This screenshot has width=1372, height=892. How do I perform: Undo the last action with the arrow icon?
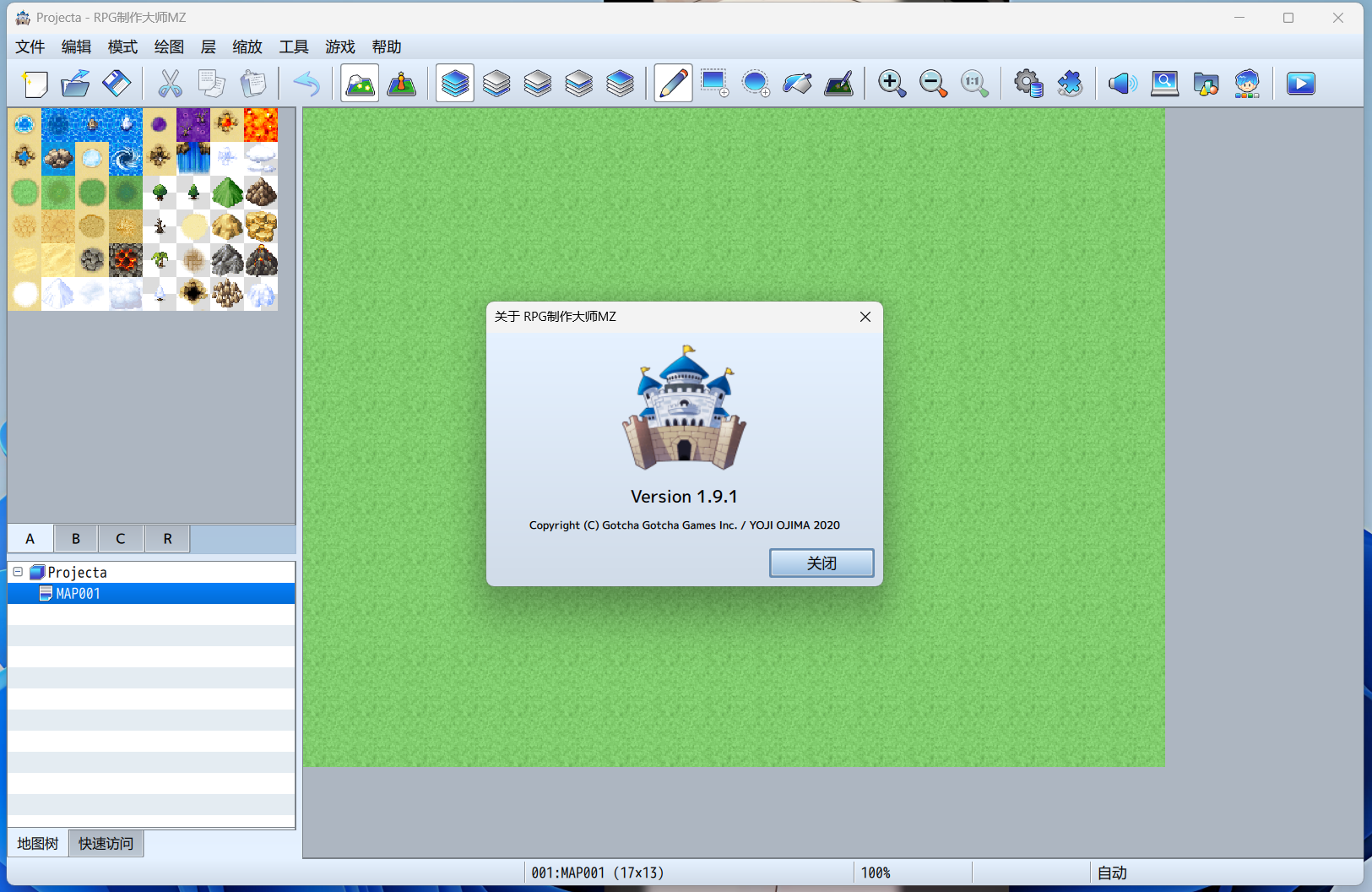(x=306, y=84)
